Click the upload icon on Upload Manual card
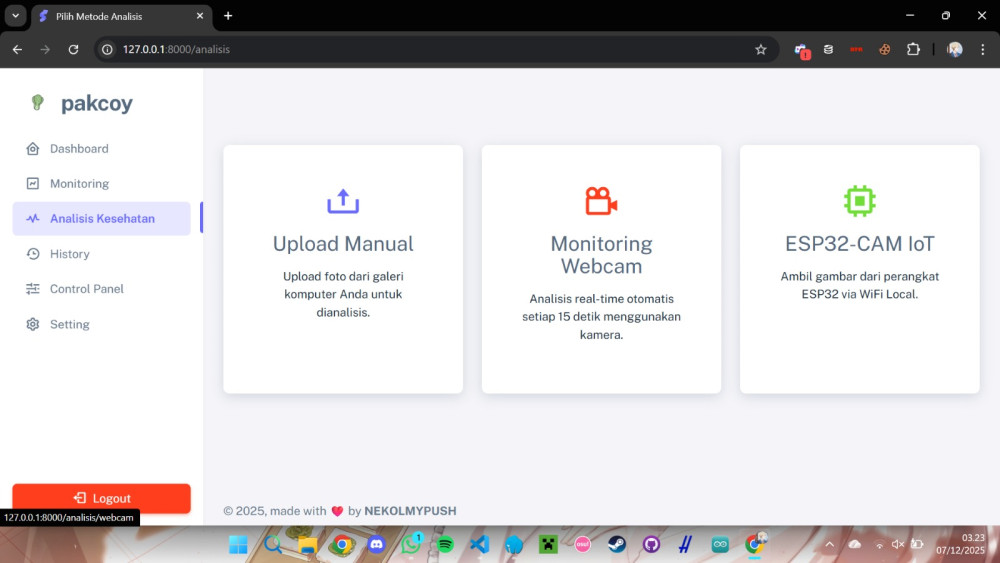The image size is (1000, 563). tap(343, 201)
